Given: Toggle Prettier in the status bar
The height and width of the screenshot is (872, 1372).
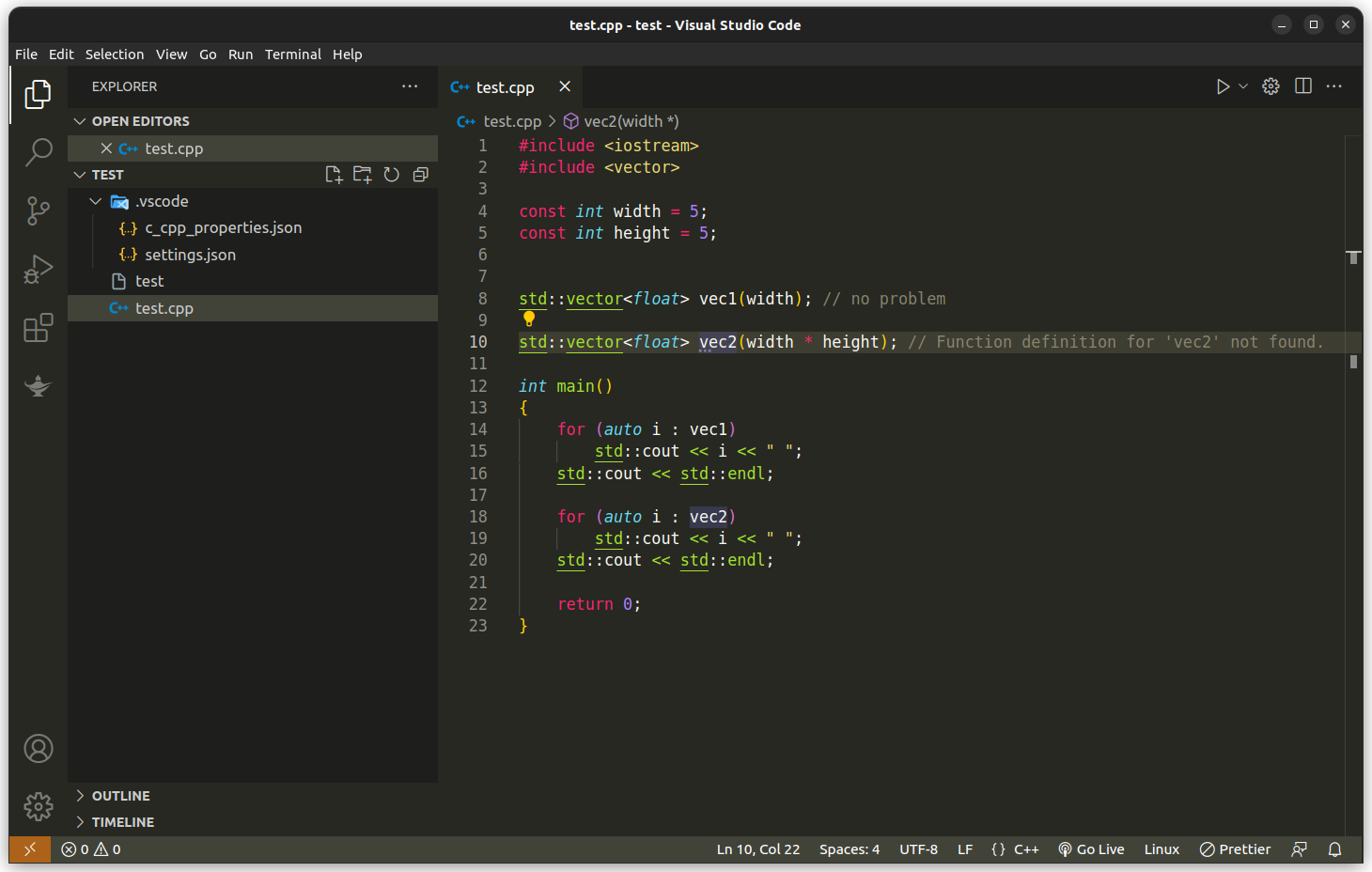Looking at the screenshot, I should [x=1235, y=849].
